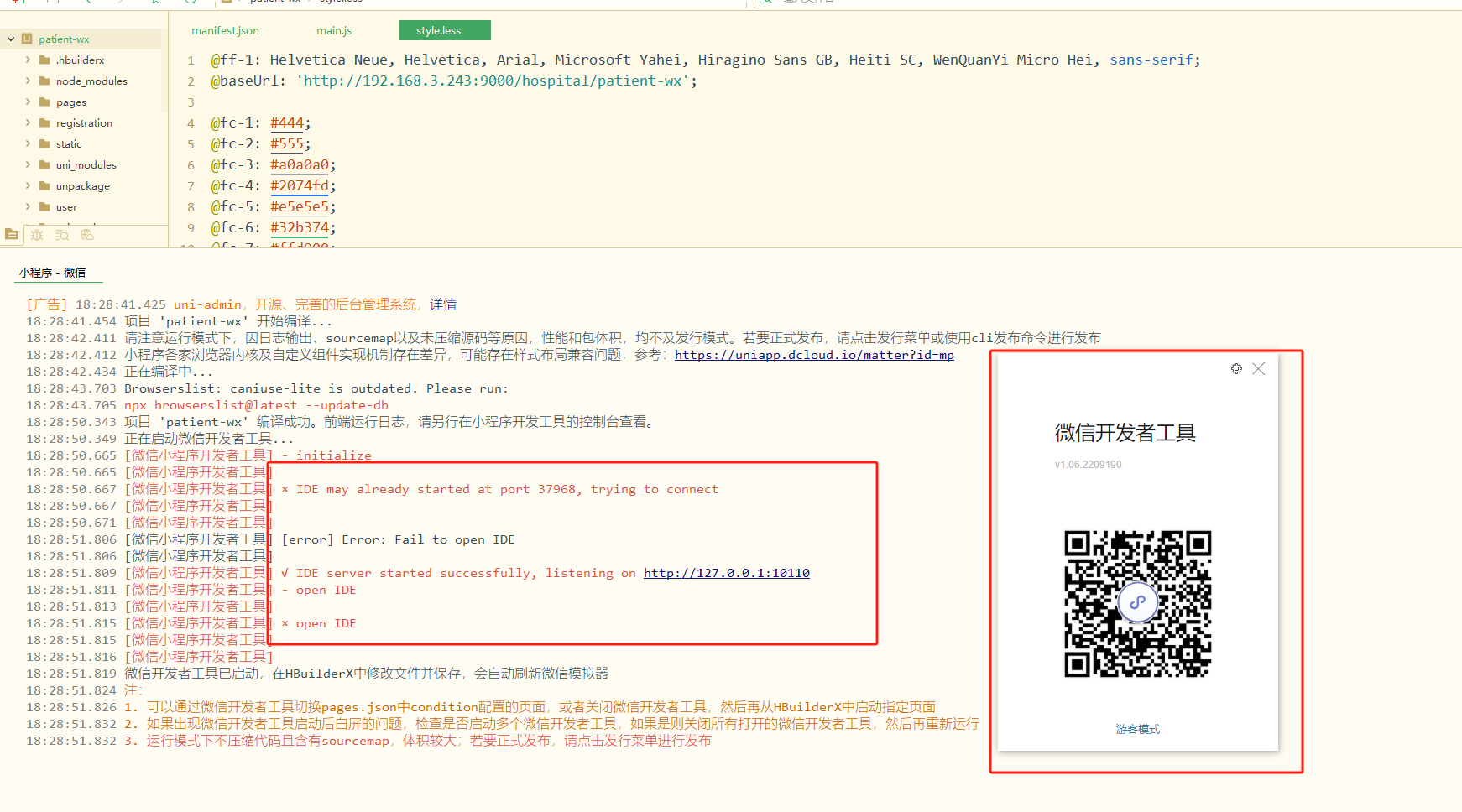
Task: Expand the static folder chevron
Action: 28,143
